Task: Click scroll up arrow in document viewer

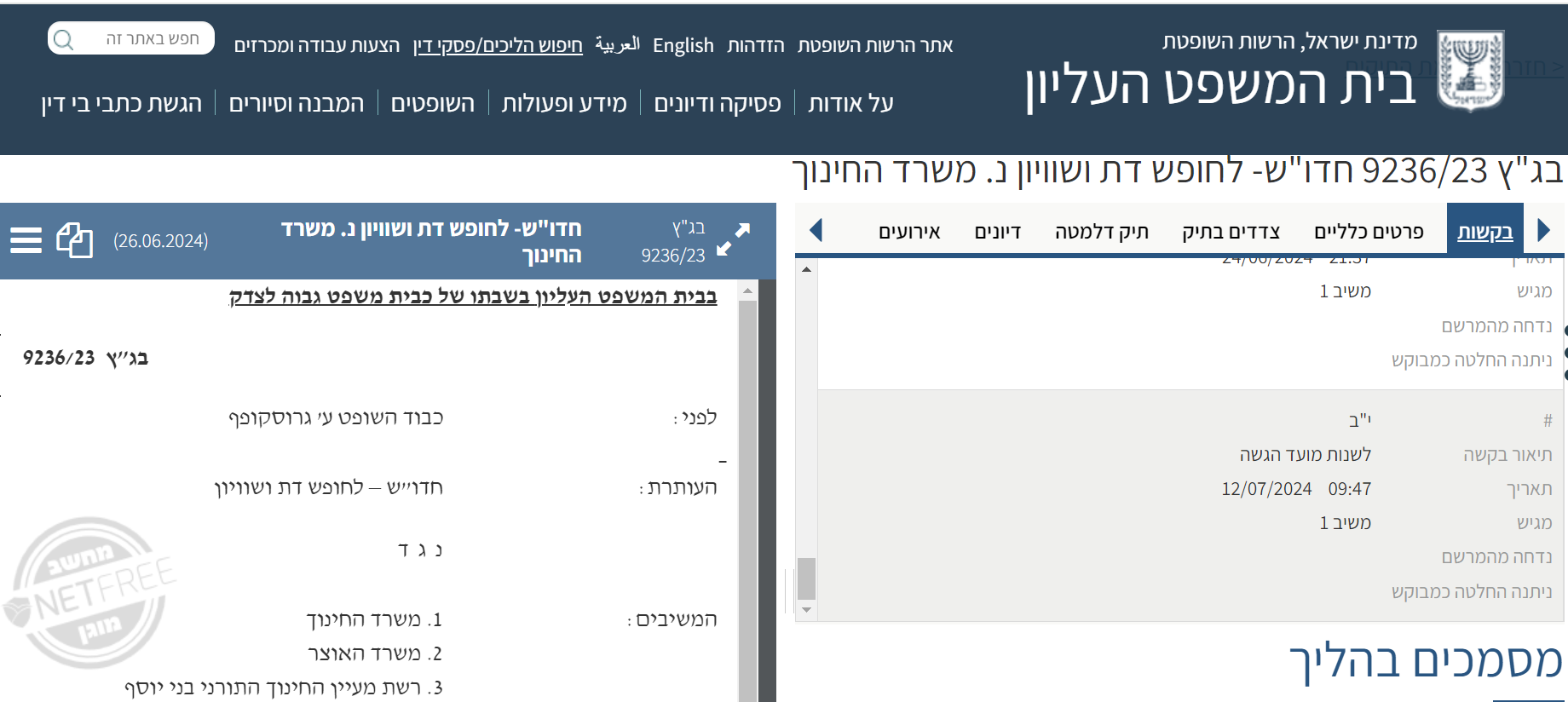Action: point(747,291)
